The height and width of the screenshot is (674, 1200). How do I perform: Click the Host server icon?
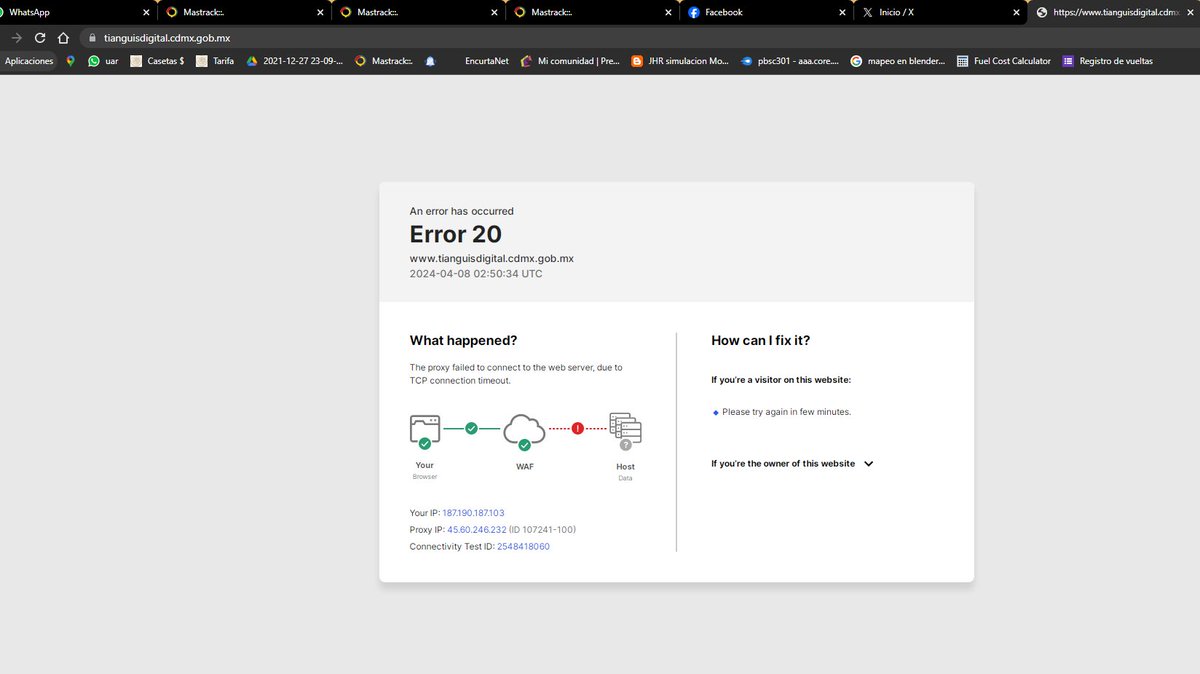tap(625, 431)
